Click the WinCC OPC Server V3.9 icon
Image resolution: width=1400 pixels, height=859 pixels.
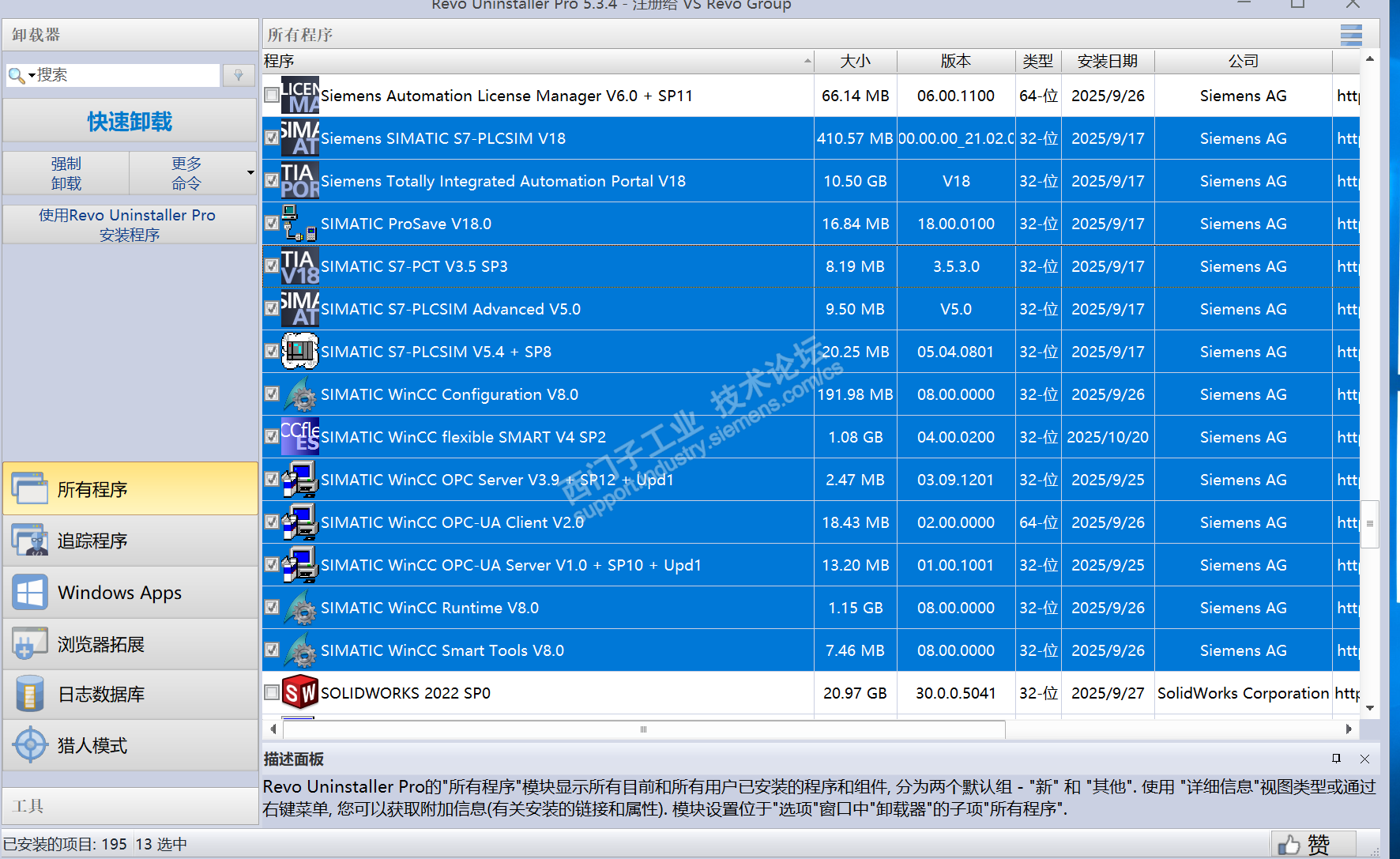[300, 480]
